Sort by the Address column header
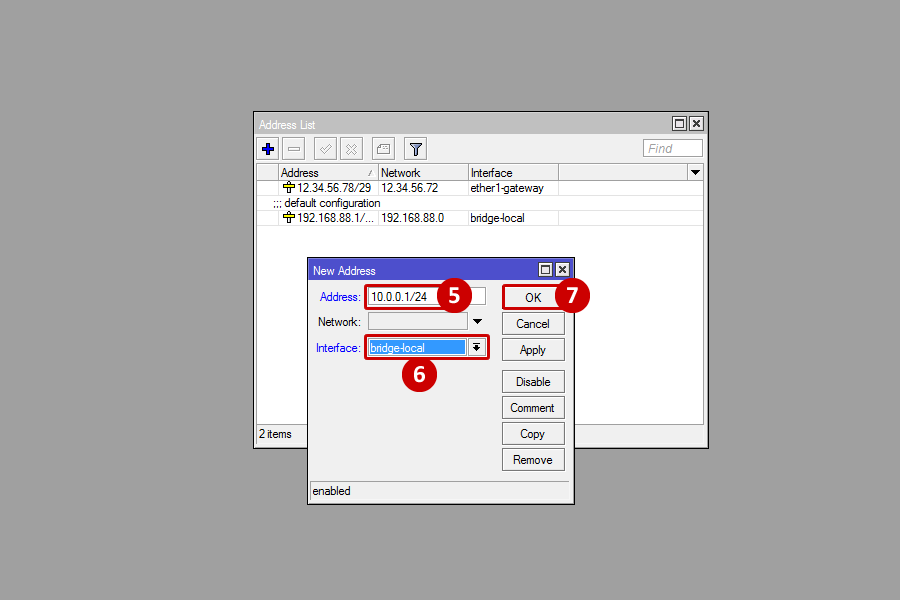This screenshot has height=600, width=900. [328, 172]
